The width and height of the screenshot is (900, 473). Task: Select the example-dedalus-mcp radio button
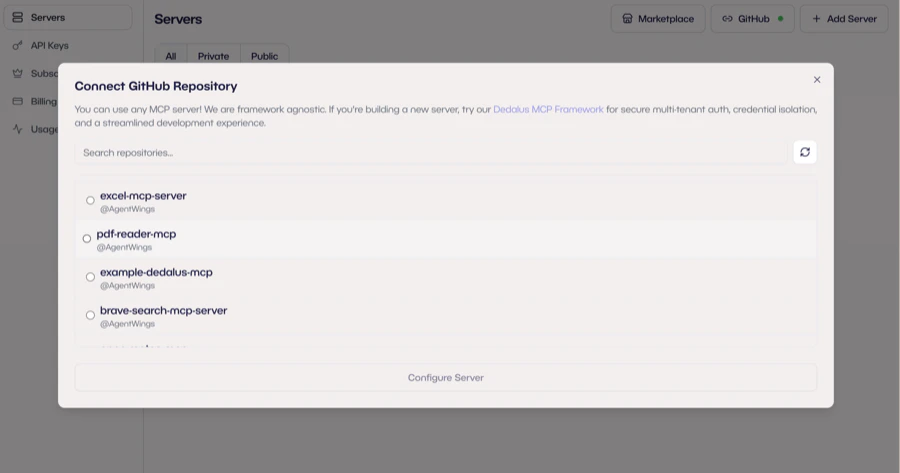click(90, 277)
